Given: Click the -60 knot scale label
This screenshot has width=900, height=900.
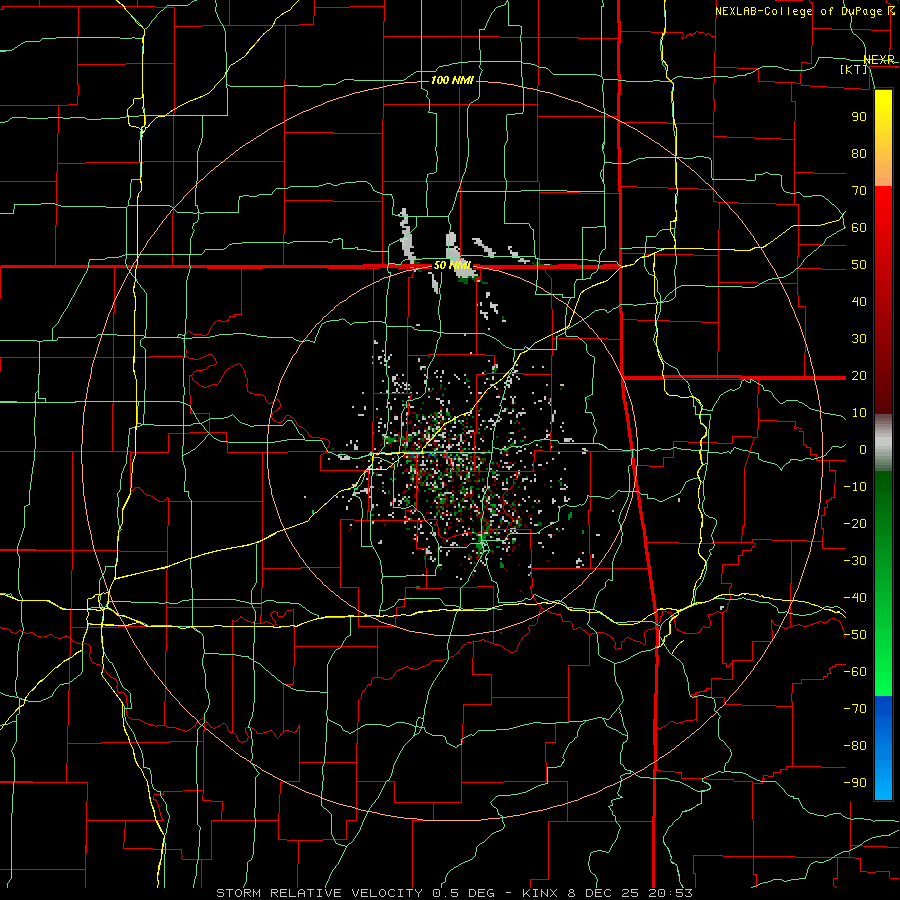Looking at the screenshot, I should point(855,672).
